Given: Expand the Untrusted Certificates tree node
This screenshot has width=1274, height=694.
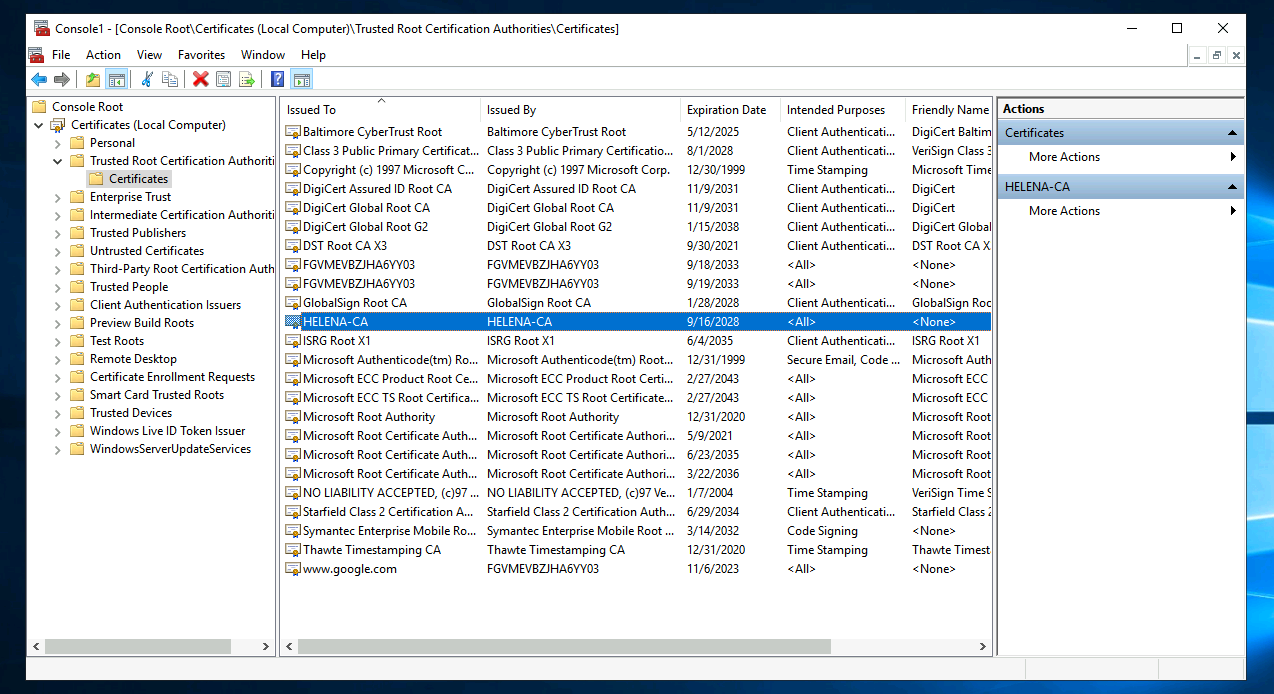Looking at the screenshot, I should [58, 251].
